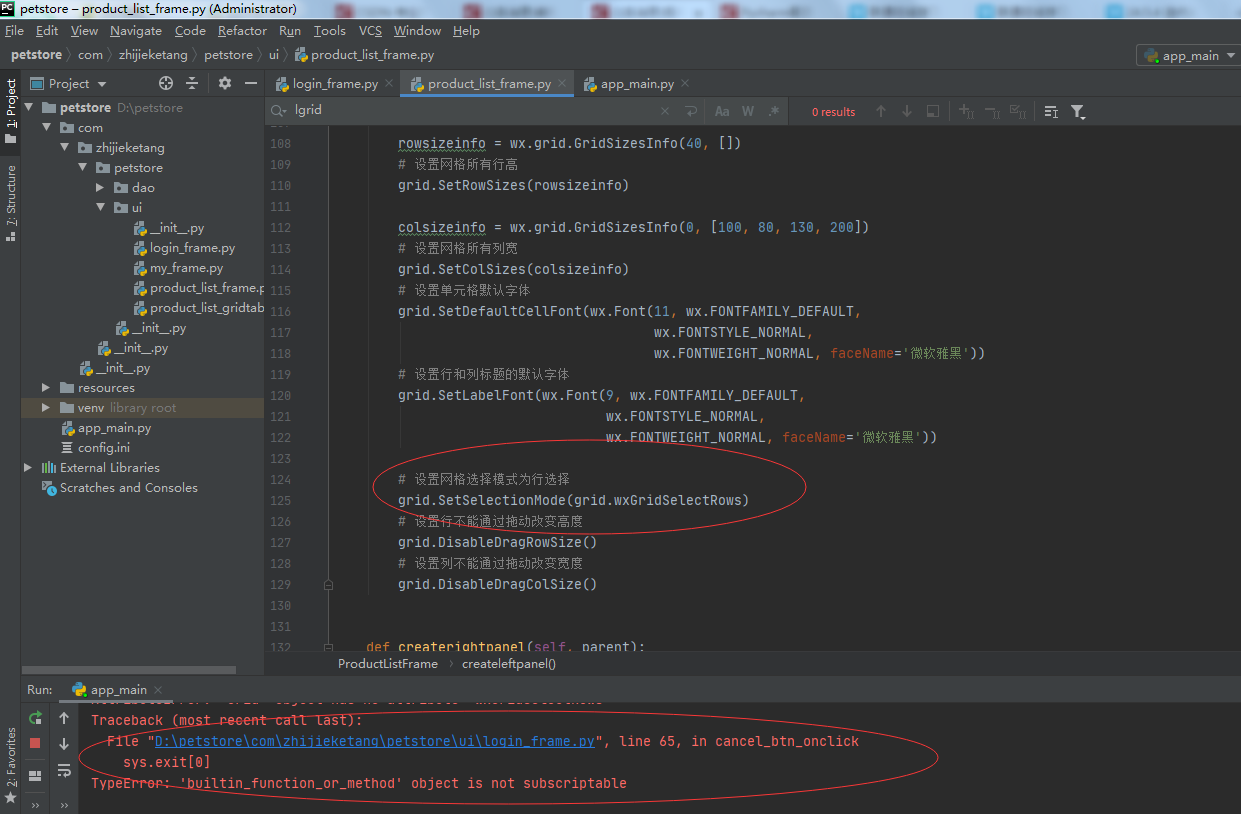Toggle Words (W) option in search bar
Viewport: 1241px width, 814px height.
(747, 111)
